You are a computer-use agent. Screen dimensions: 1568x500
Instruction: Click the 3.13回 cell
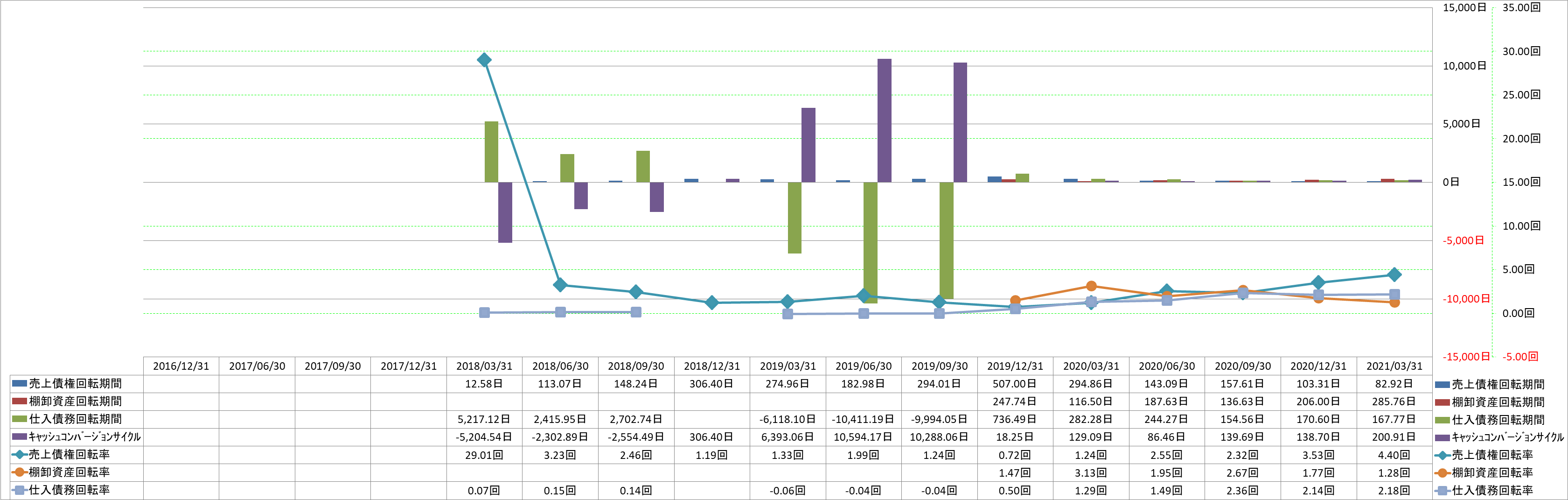[x=1091, y=472]
